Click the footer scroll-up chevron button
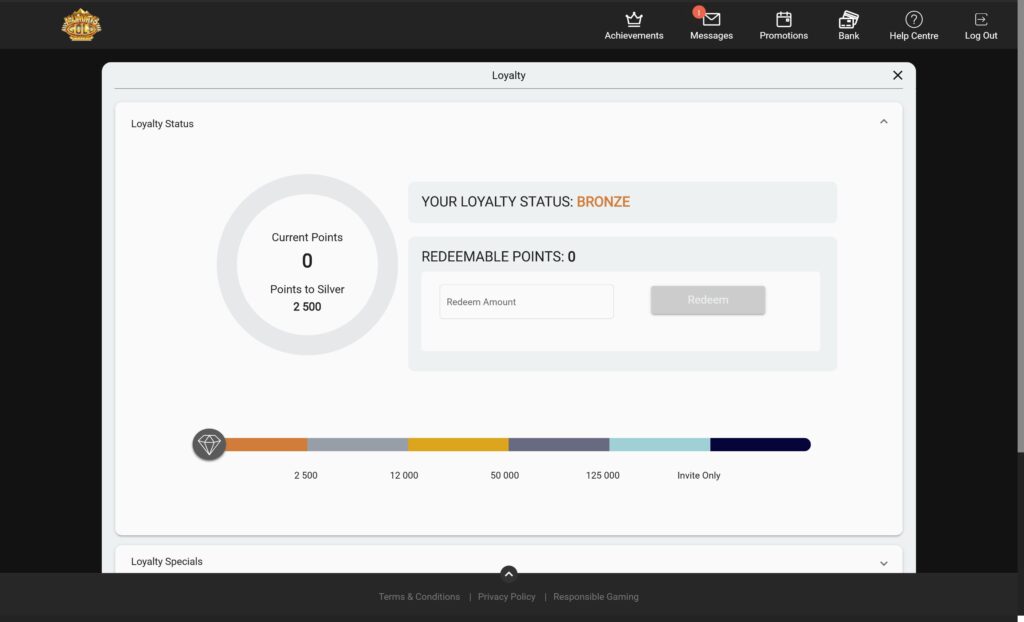Image resolution: width=1024 pixels, height=622 pixels. point(509,574)
